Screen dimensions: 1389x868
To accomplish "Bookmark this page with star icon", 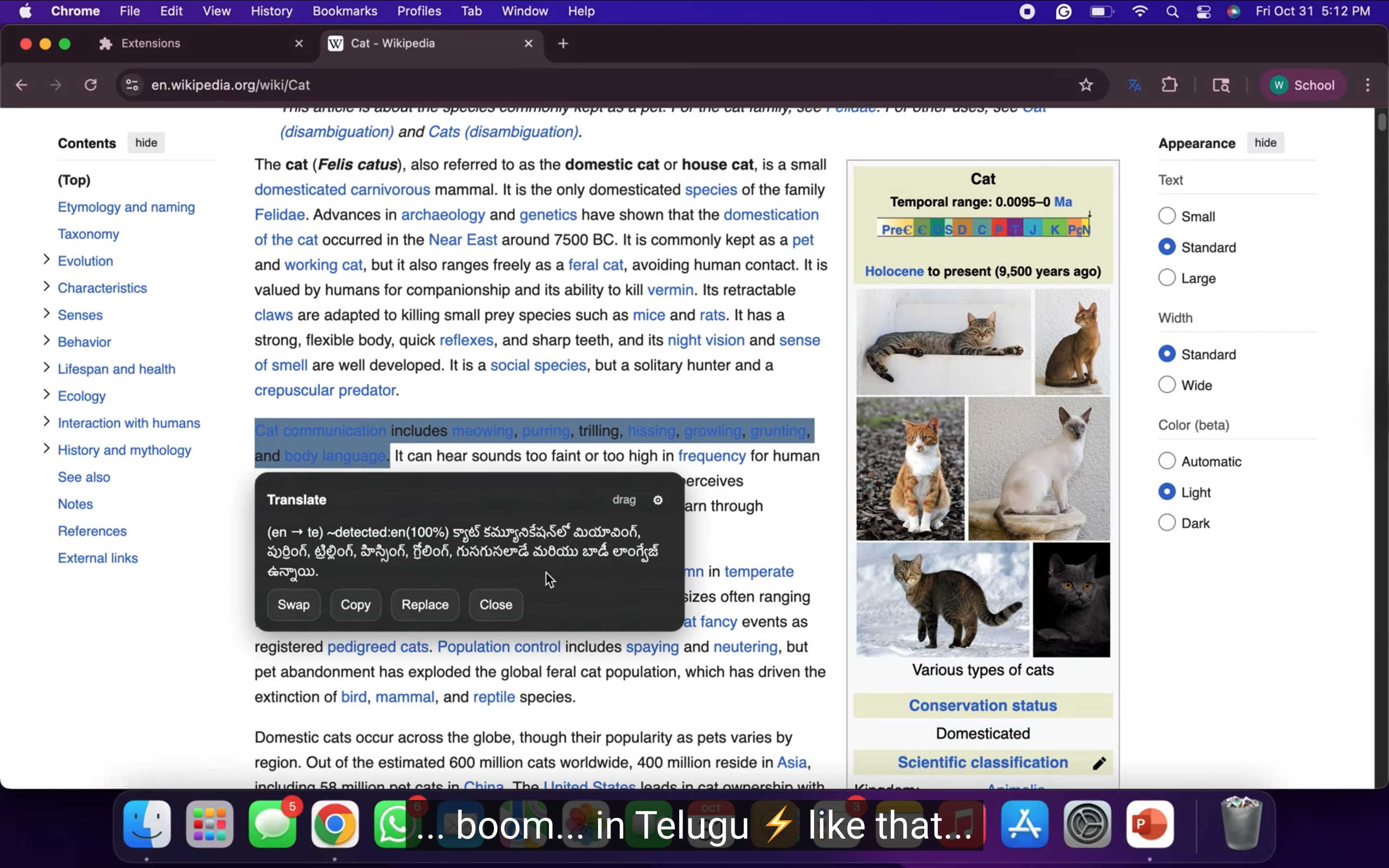I will click(1085, 85).
